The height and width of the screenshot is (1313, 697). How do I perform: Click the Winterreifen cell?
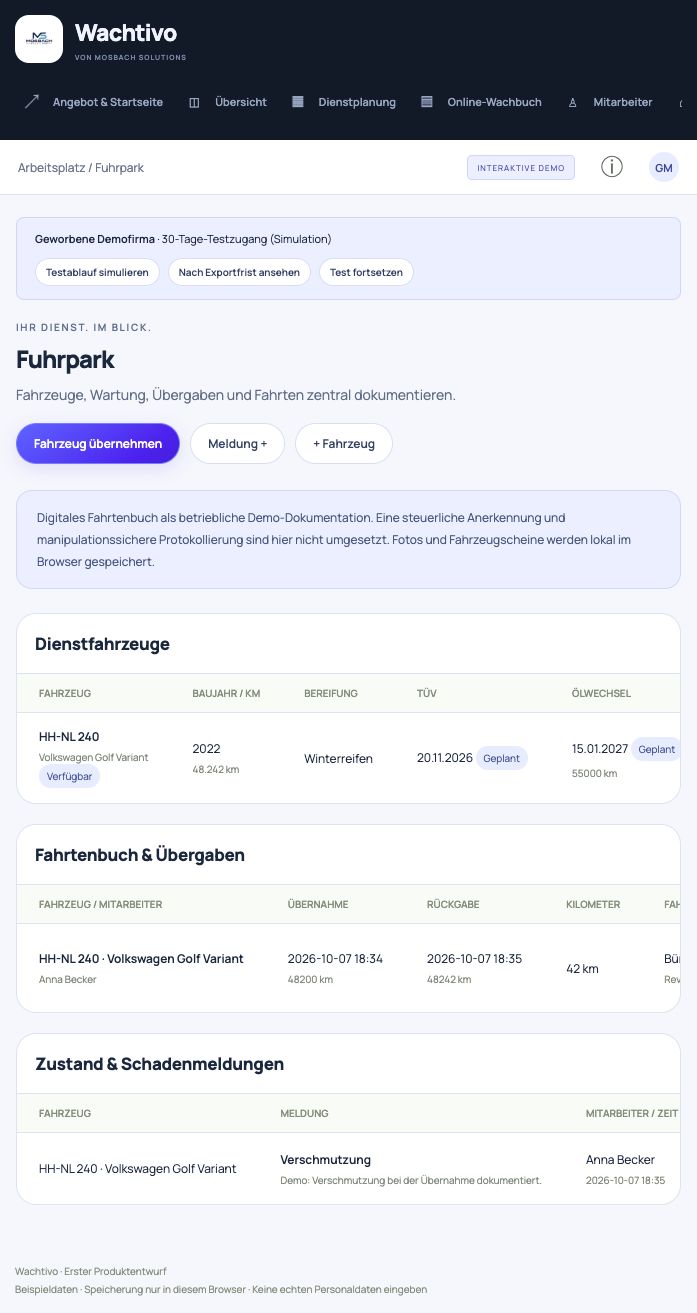[x=338, y=759]
